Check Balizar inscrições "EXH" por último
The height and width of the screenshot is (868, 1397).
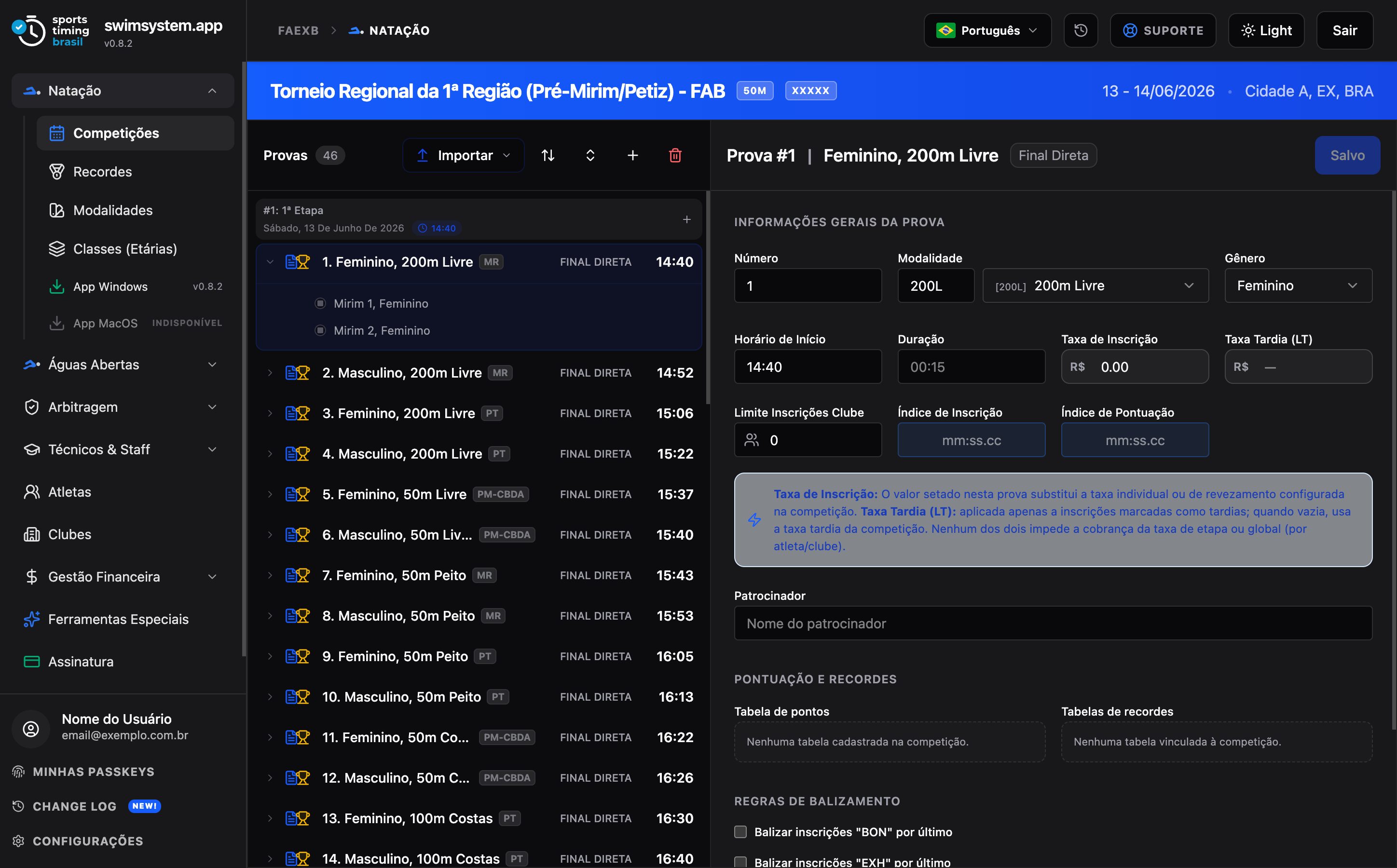click(740, 862)
